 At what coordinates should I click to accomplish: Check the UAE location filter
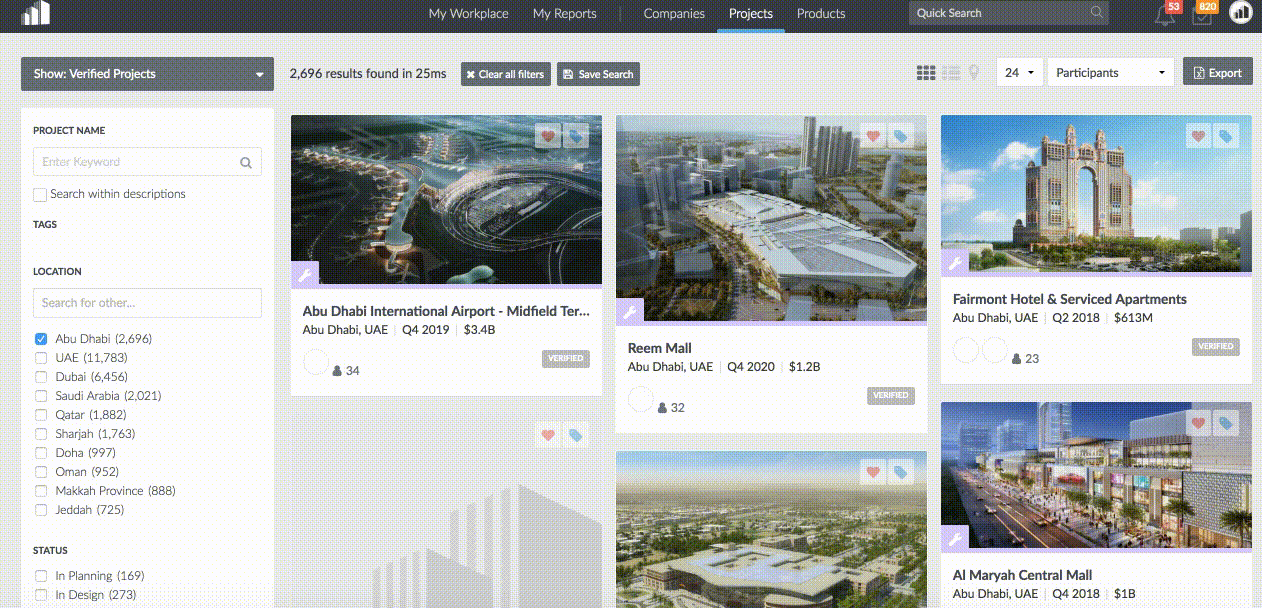pyautogui.click(x=41, y=358)
